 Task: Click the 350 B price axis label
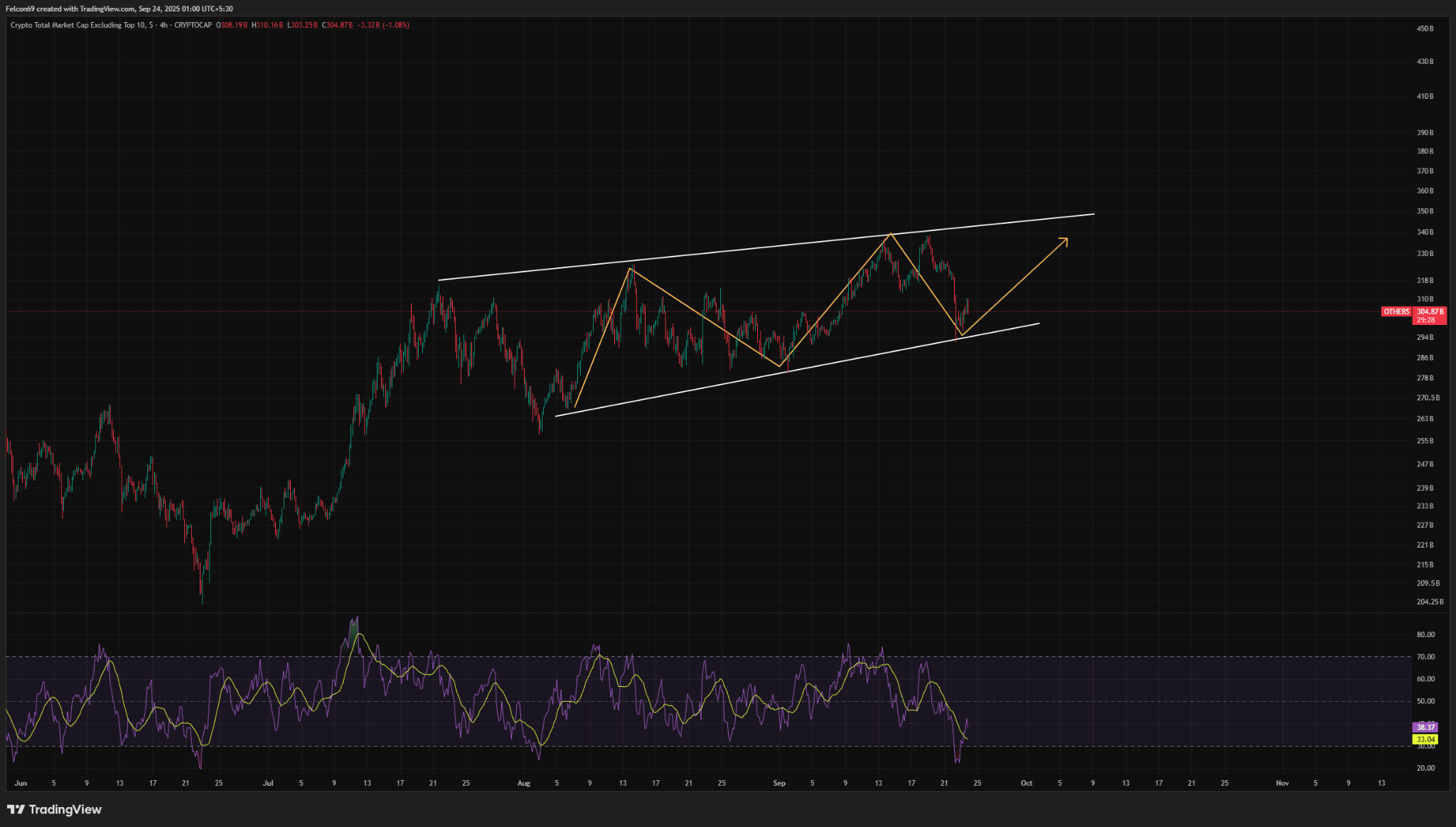1425,211
